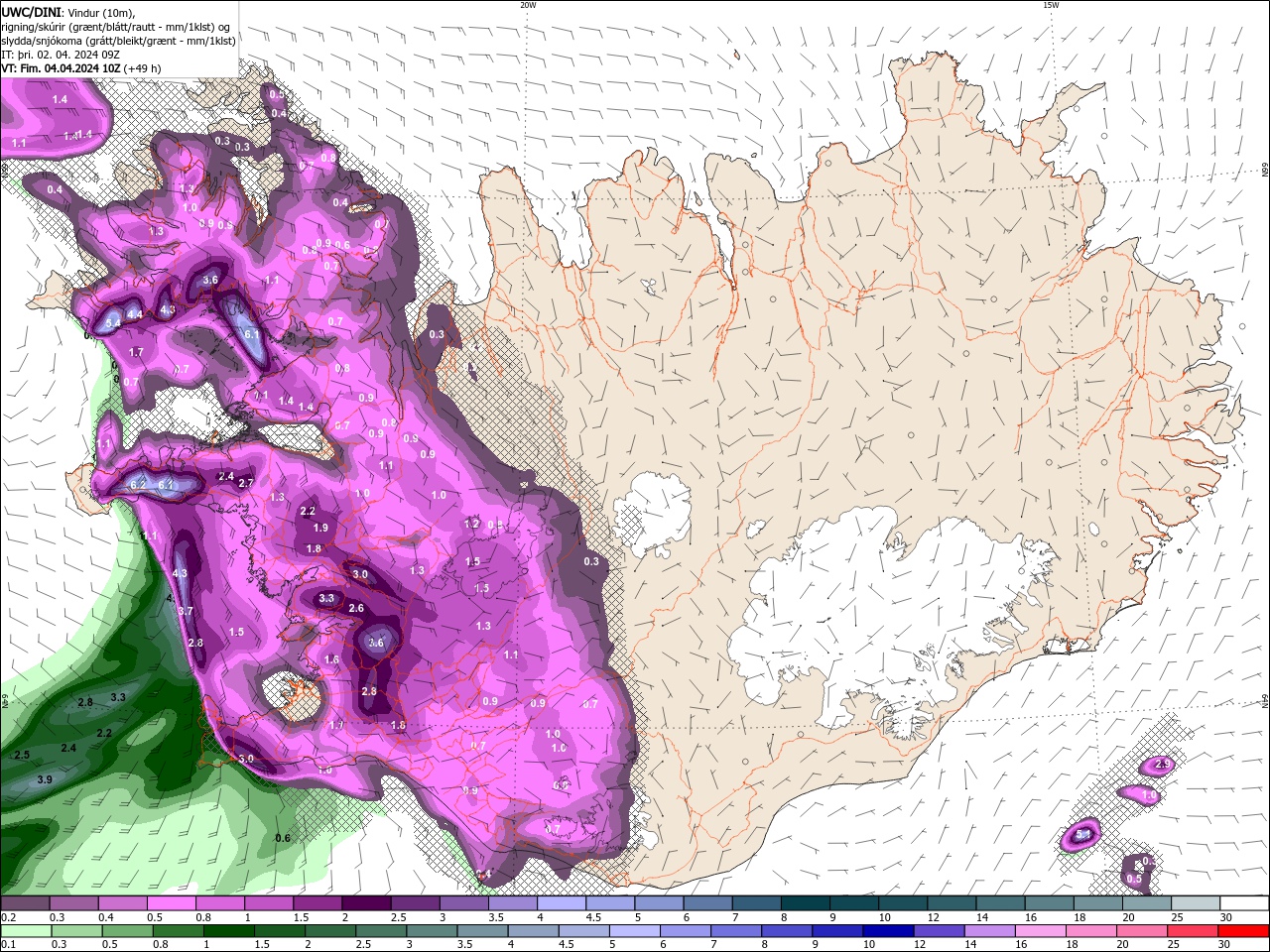1270x952 pixels.
Task: Click the white swatch ending the snow legend
Action: pos(1243,904)
